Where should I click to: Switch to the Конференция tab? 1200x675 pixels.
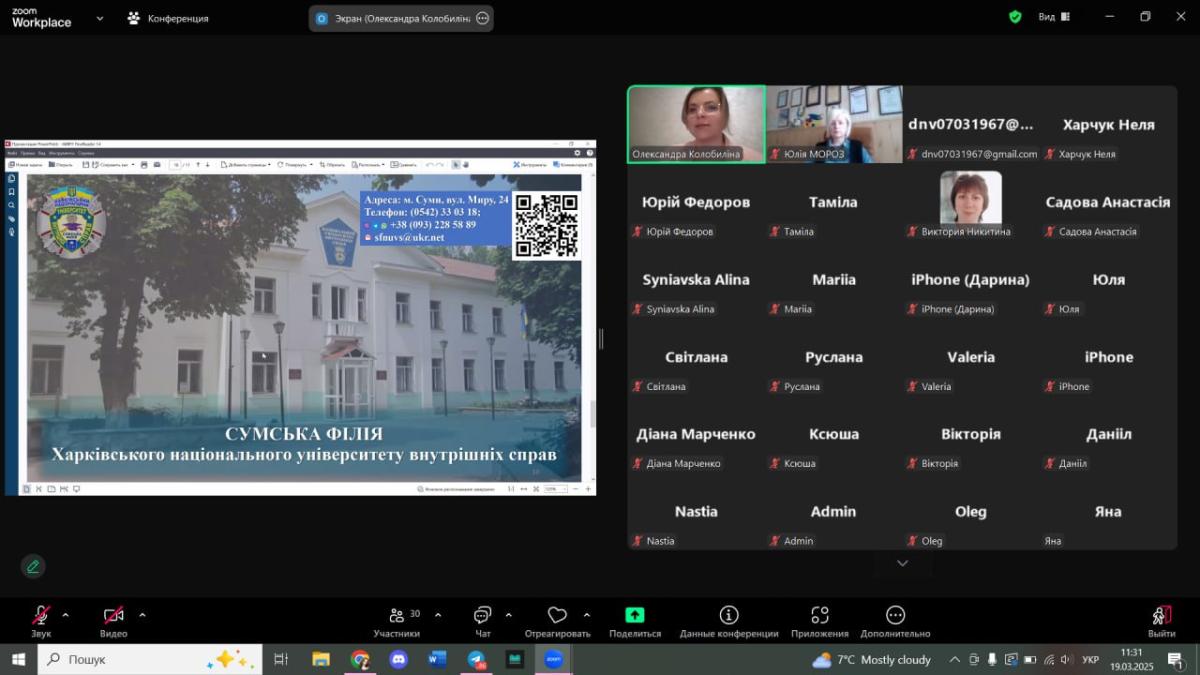pos(168,18)
